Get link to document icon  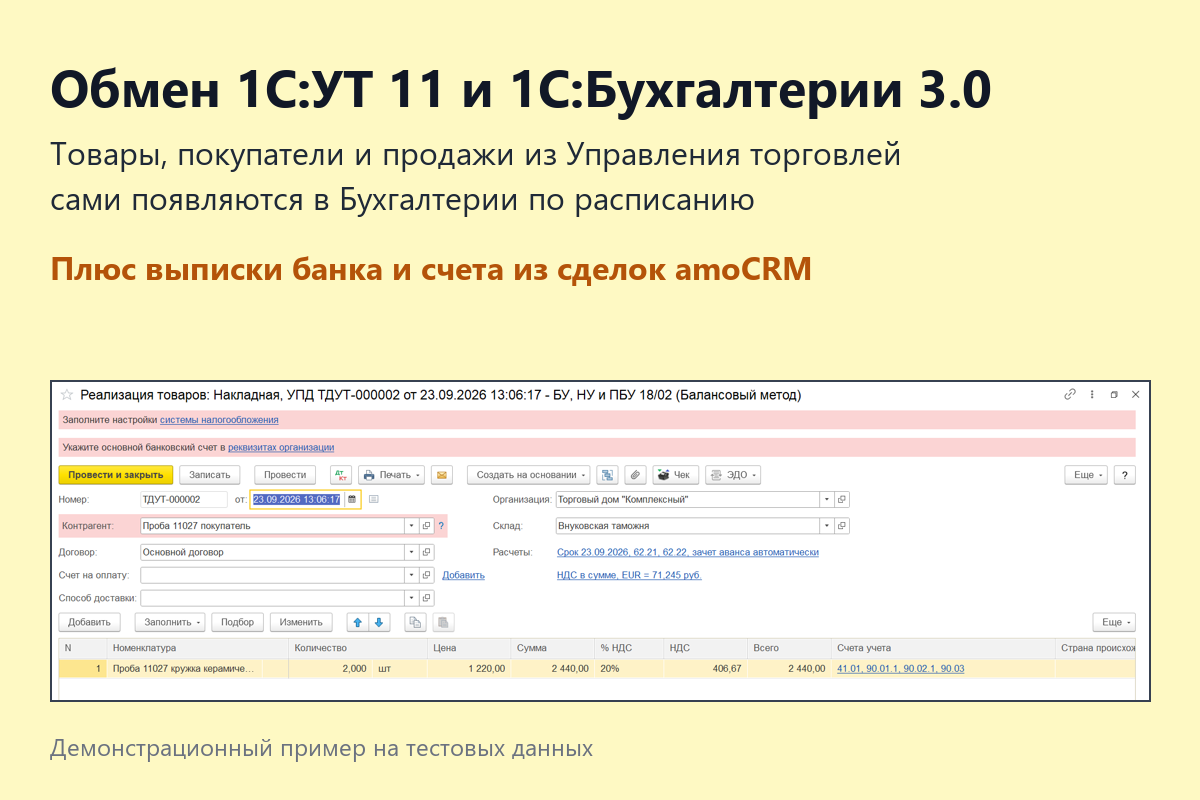(x=1070, y=395)
